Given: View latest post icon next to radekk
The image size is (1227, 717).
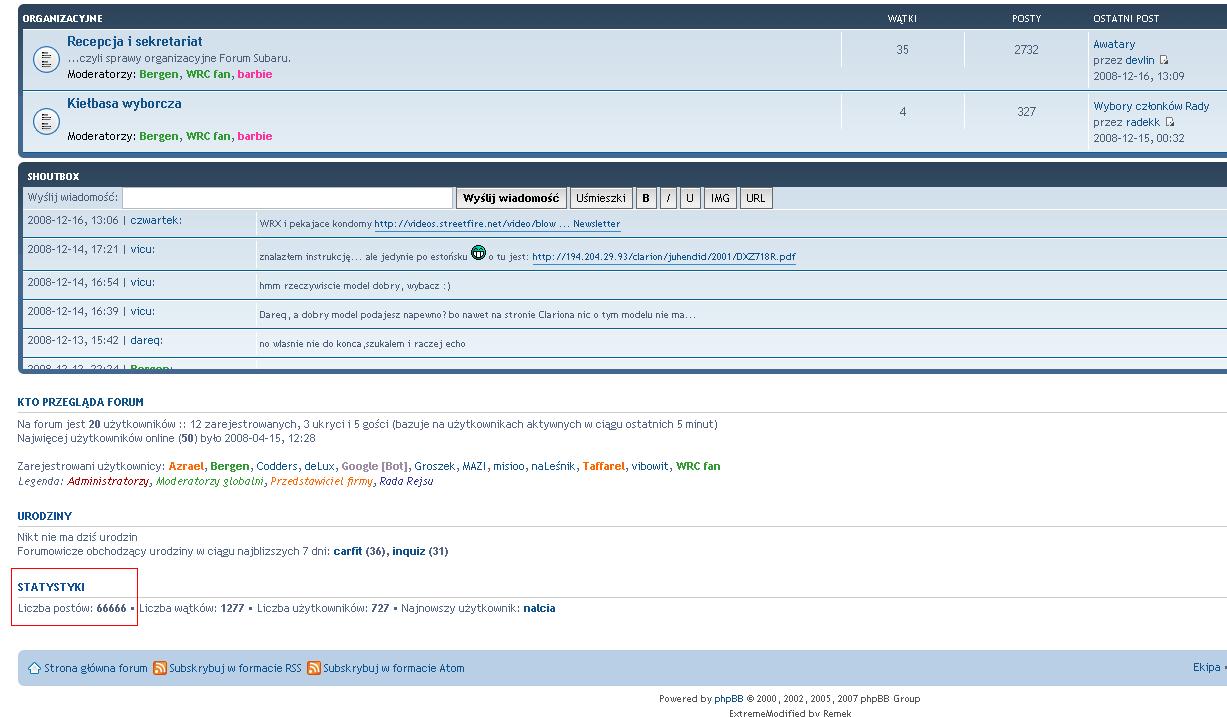Looking at the screenshot, I should coord(1170,123).
